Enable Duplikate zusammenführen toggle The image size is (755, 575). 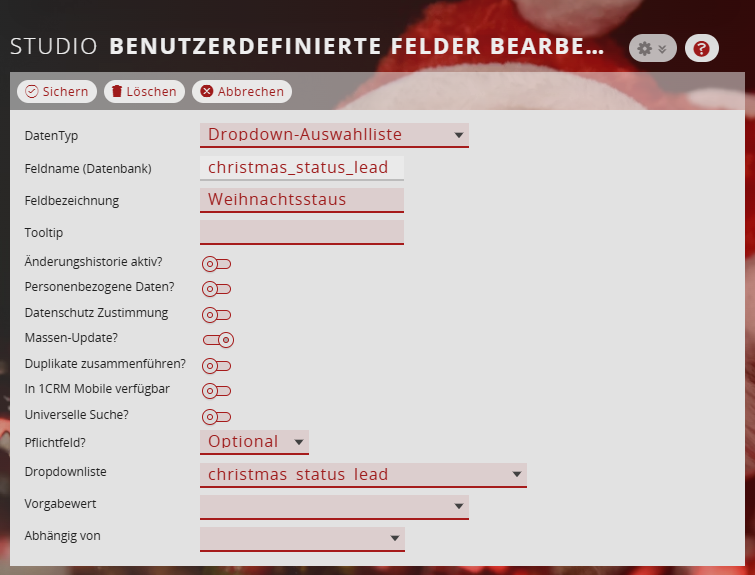[217, 366]
